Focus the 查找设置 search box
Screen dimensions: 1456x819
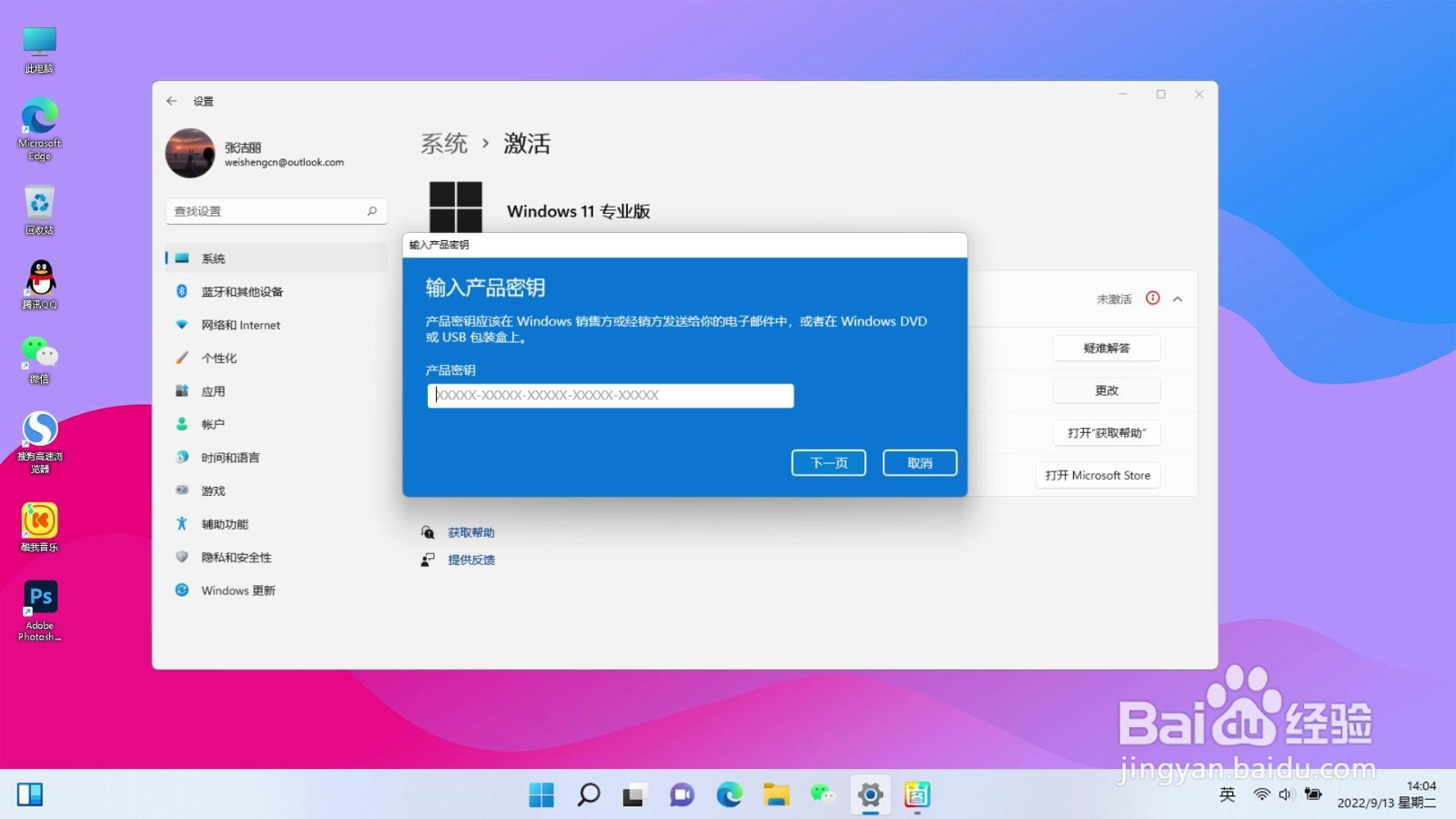277,211
